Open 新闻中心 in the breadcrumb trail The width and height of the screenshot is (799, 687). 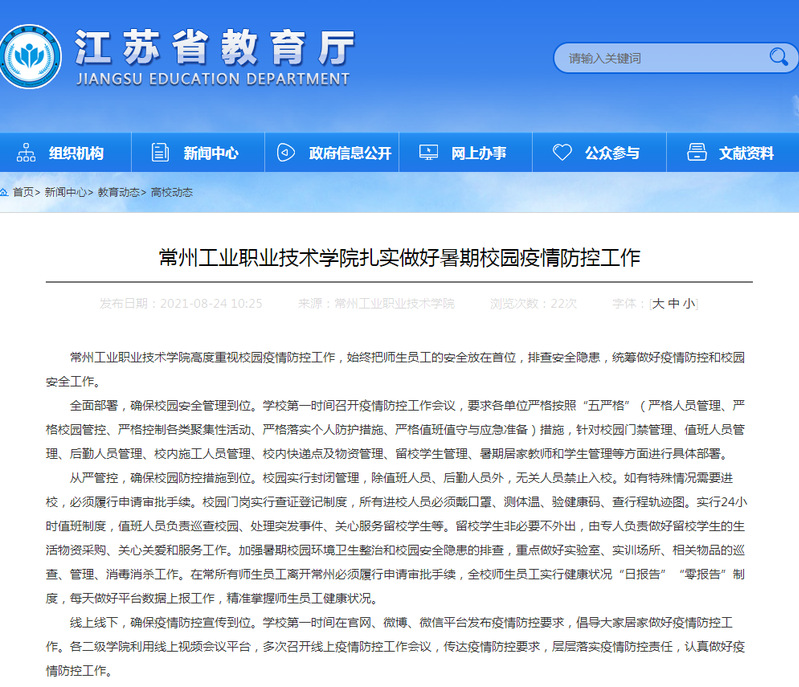[x=66, y=192]
